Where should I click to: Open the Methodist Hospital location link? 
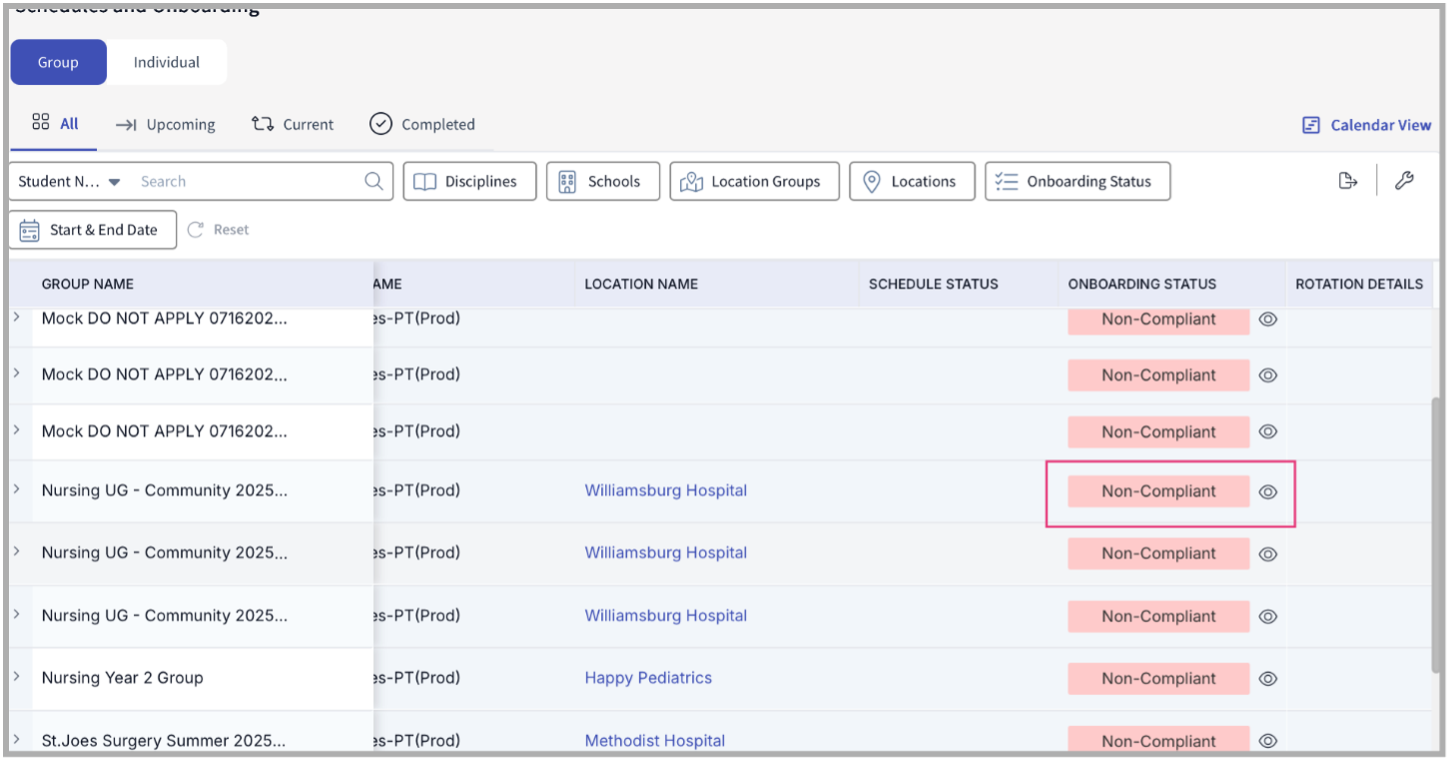pyautogui.click(x=654, y=741)
